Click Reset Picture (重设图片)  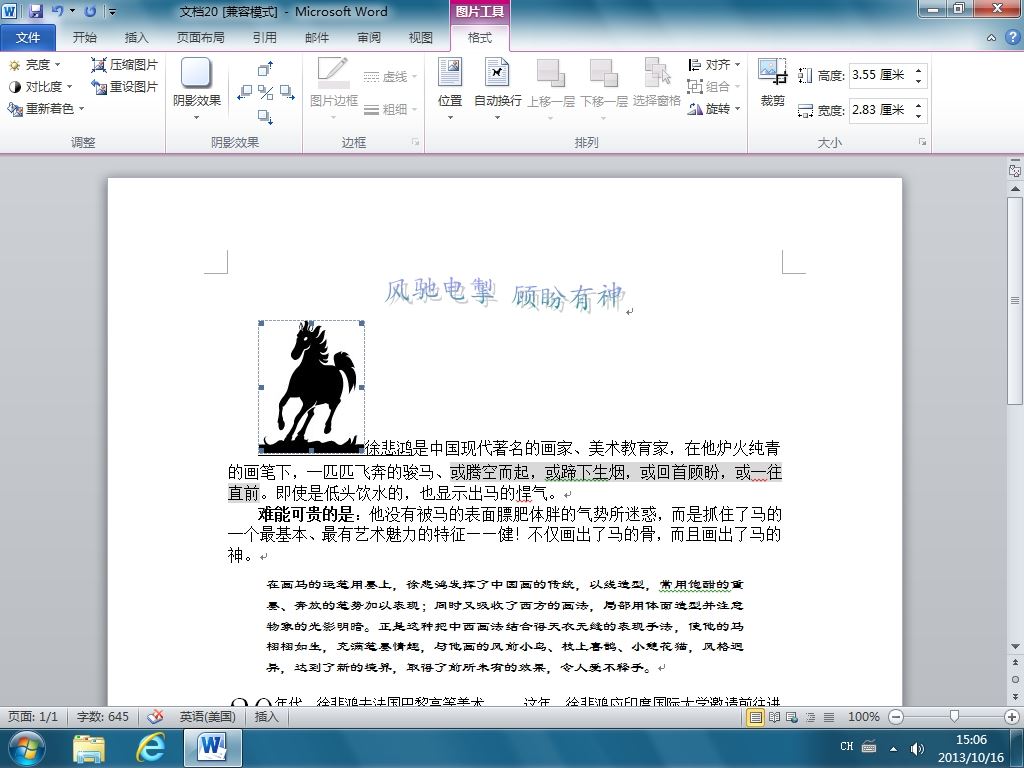125,86
